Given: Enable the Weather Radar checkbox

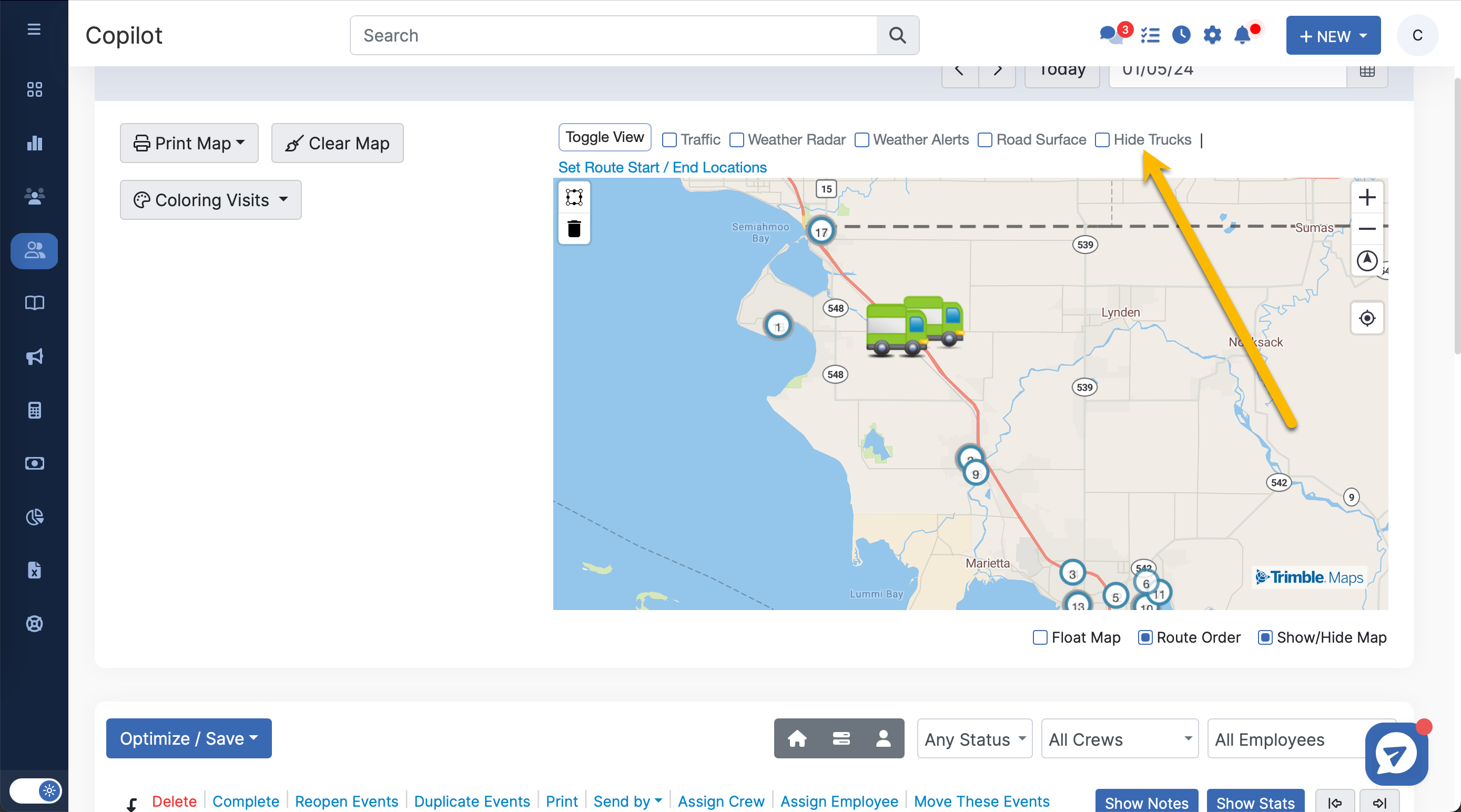Looking at the screenshot, I should pos(736,139).
